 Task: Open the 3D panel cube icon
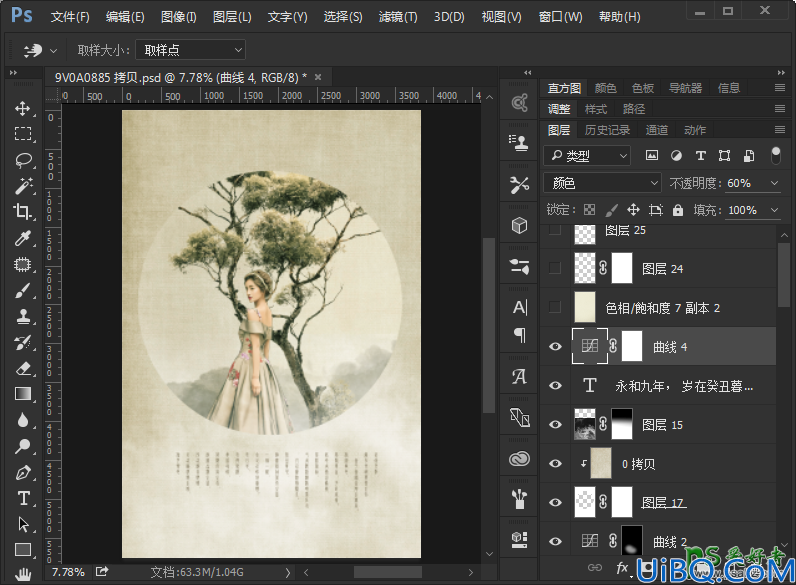(x=519, y=225)
